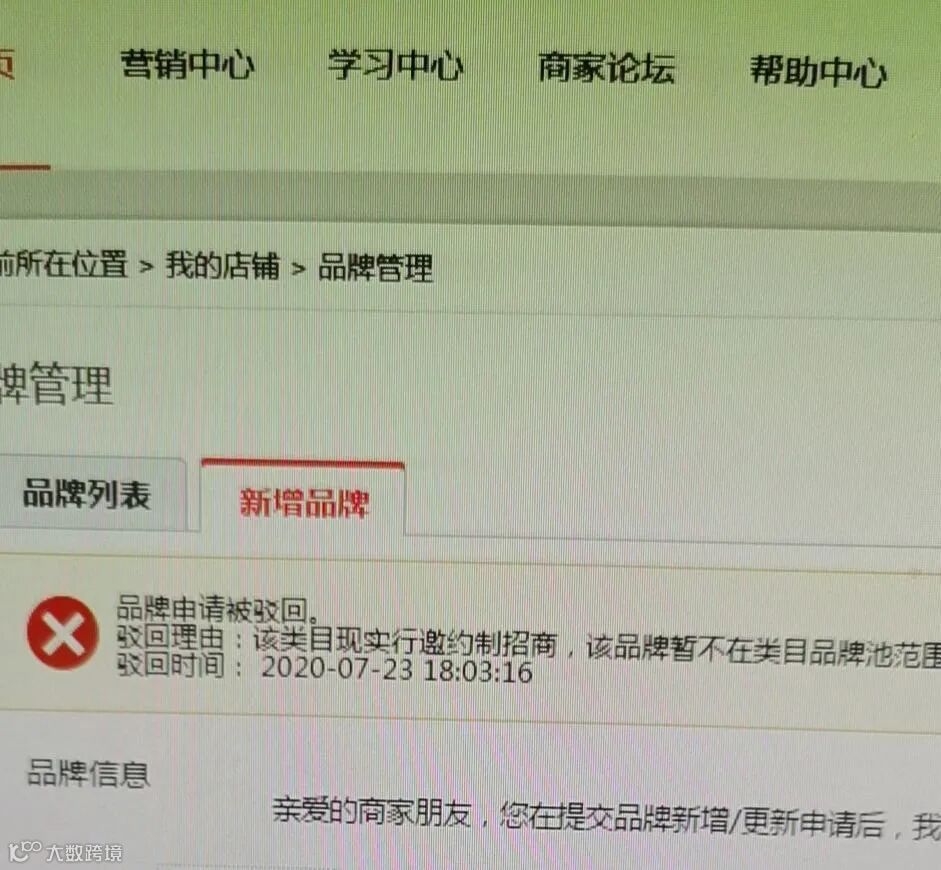Click the 品牌信息 section heading
Image resolution: width=941 pixels, height=870 pixels.
[x=88, y=773]
